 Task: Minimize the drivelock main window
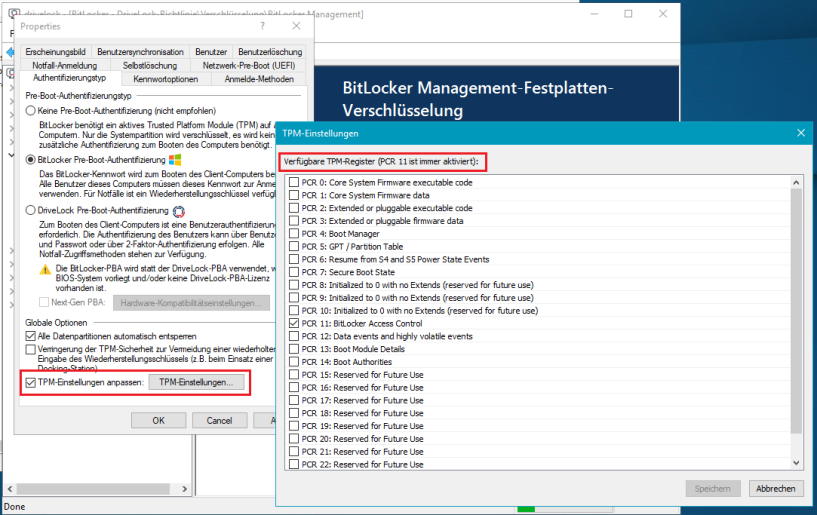pyautogui.click(x=594, y=14)
